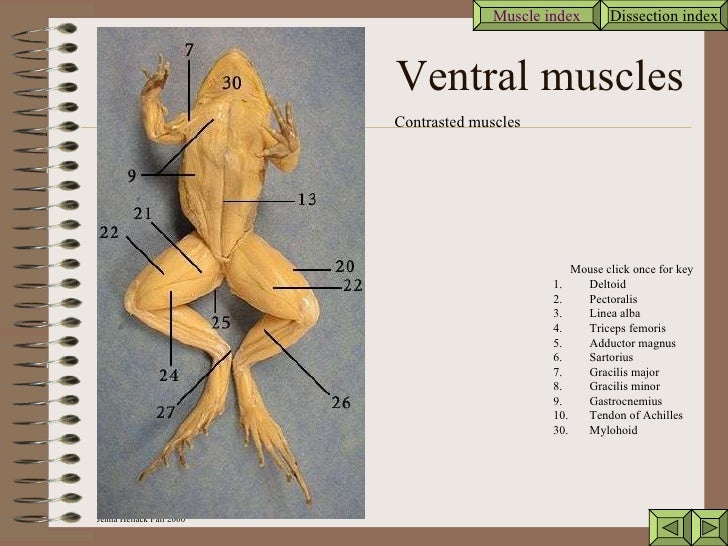Image resolution: width=728 pixels, height=546 pixels.
Task: Click the 'Ventral muscles' title
Action: click(x=540, y=75)
